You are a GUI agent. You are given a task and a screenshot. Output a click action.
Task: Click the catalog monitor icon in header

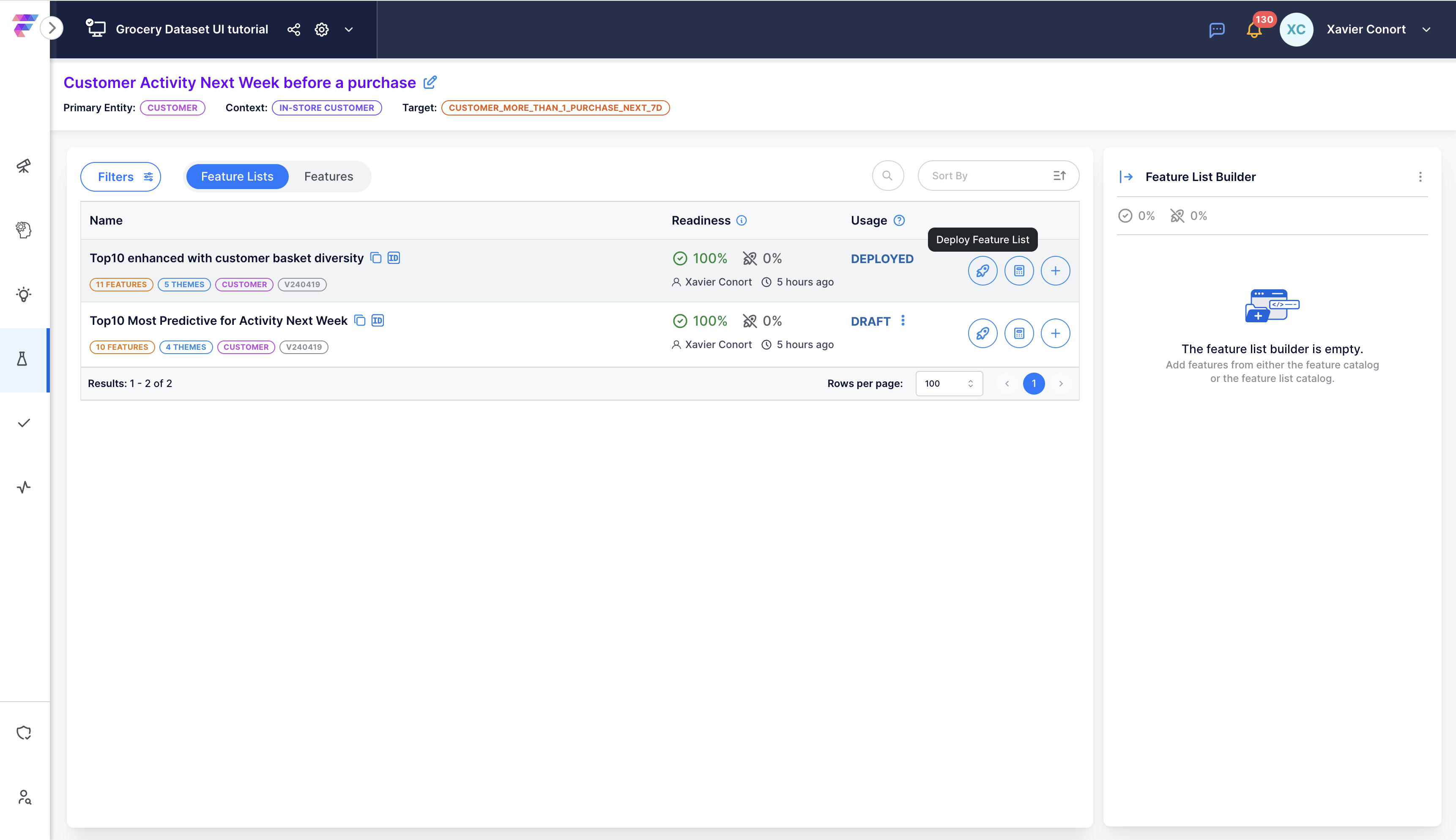coord(96,28)
